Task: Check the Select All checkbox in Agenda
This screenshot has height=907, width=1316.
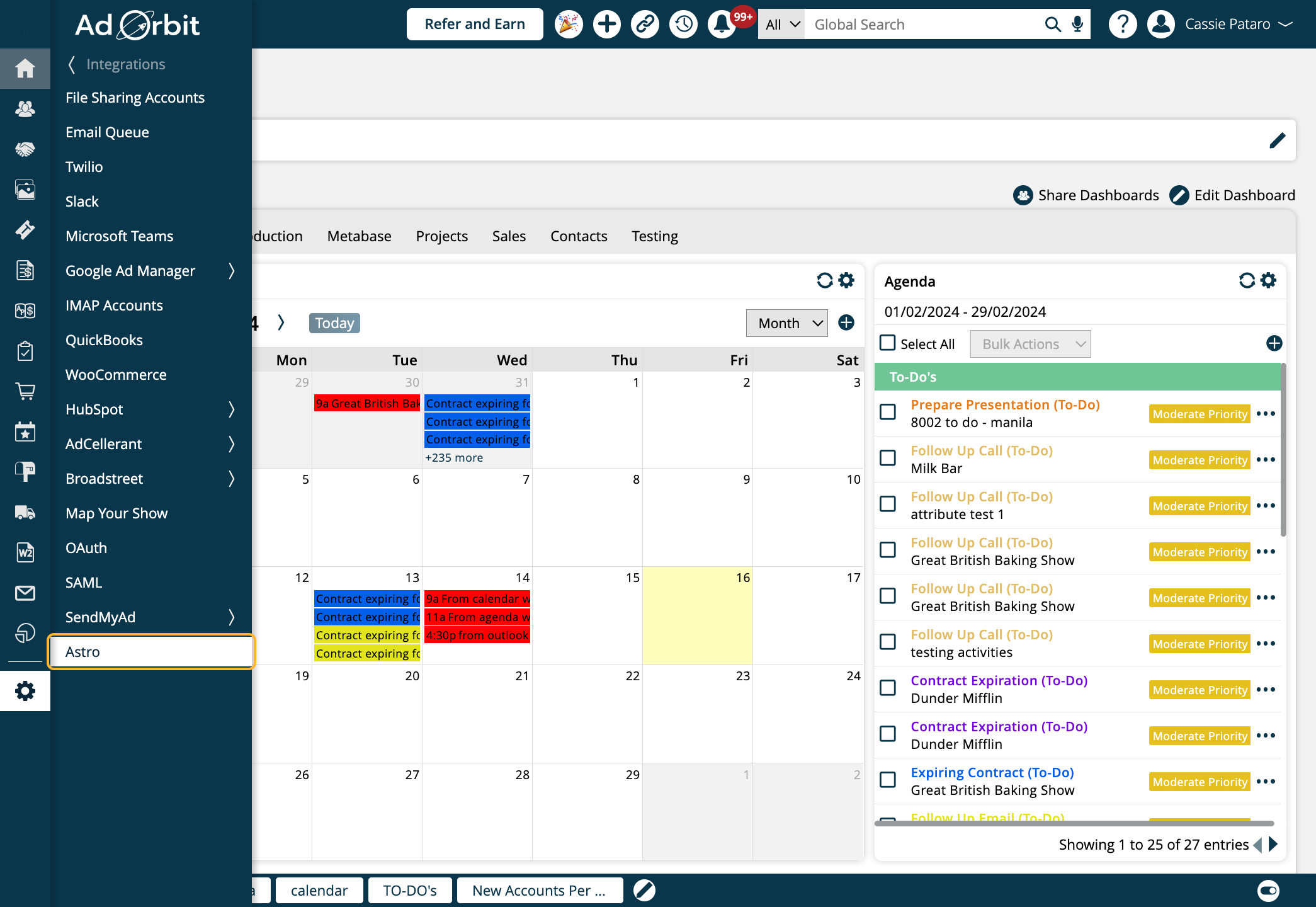Action: point(888,343)
